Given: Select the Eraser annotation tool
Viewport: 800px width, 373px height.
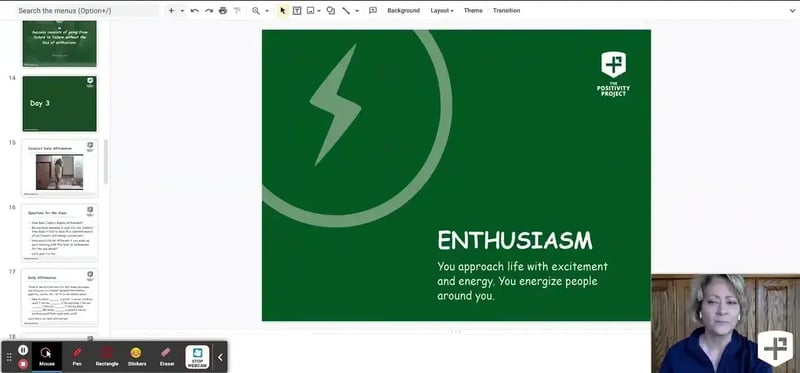Looking at the screenshot, I should 167,356.
